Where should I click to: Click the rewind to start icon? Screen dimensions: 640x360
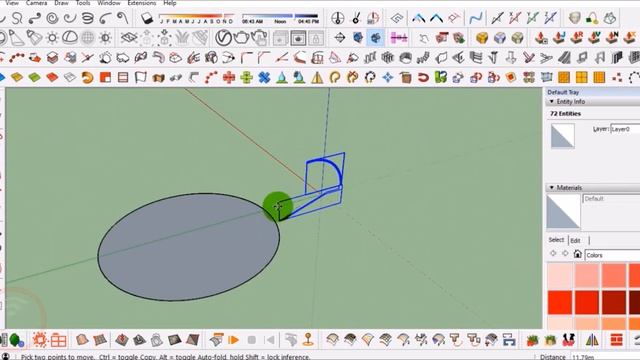(x=269, y=340)
